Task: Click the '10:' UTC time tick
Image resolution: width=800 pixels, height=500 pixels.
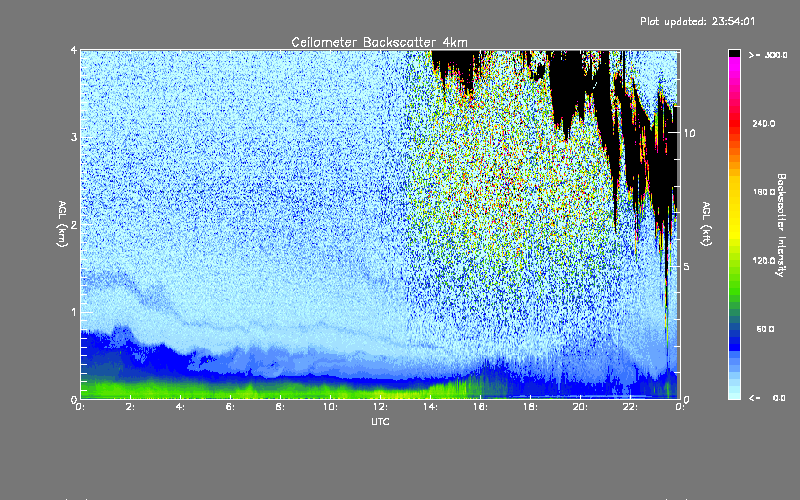Action: coord(330,407)
